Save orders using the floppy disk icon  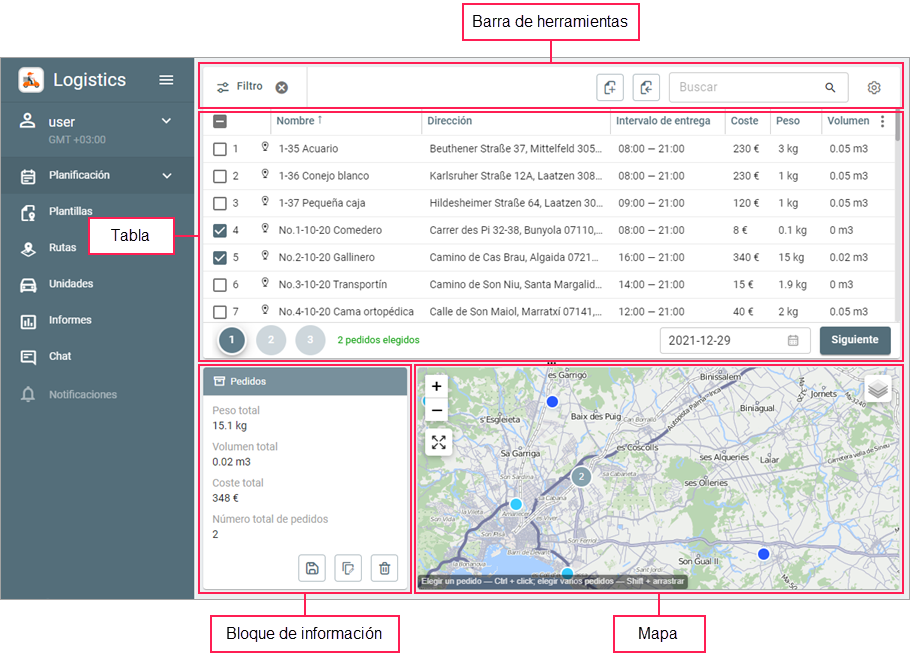[312, 568]
